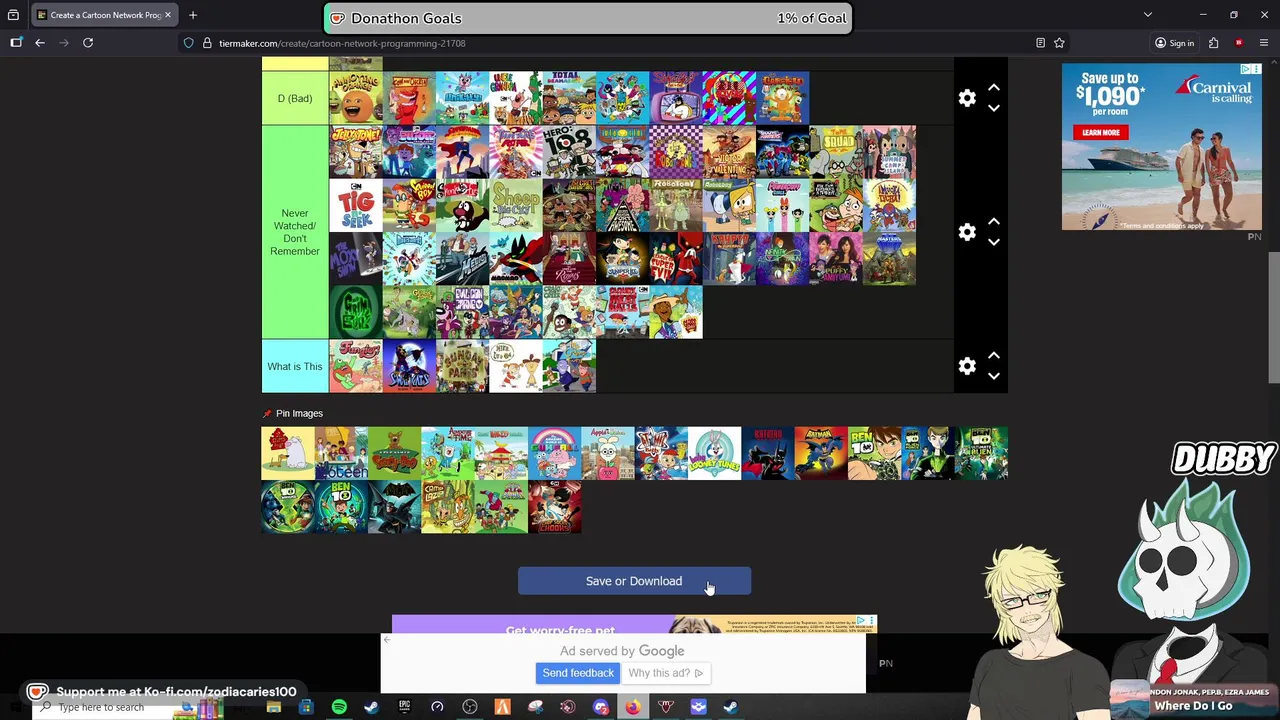This screenshot has height=720, width=1280.
Task: Toggle the browser sidebar panel
Action: [x=16, y=43]
